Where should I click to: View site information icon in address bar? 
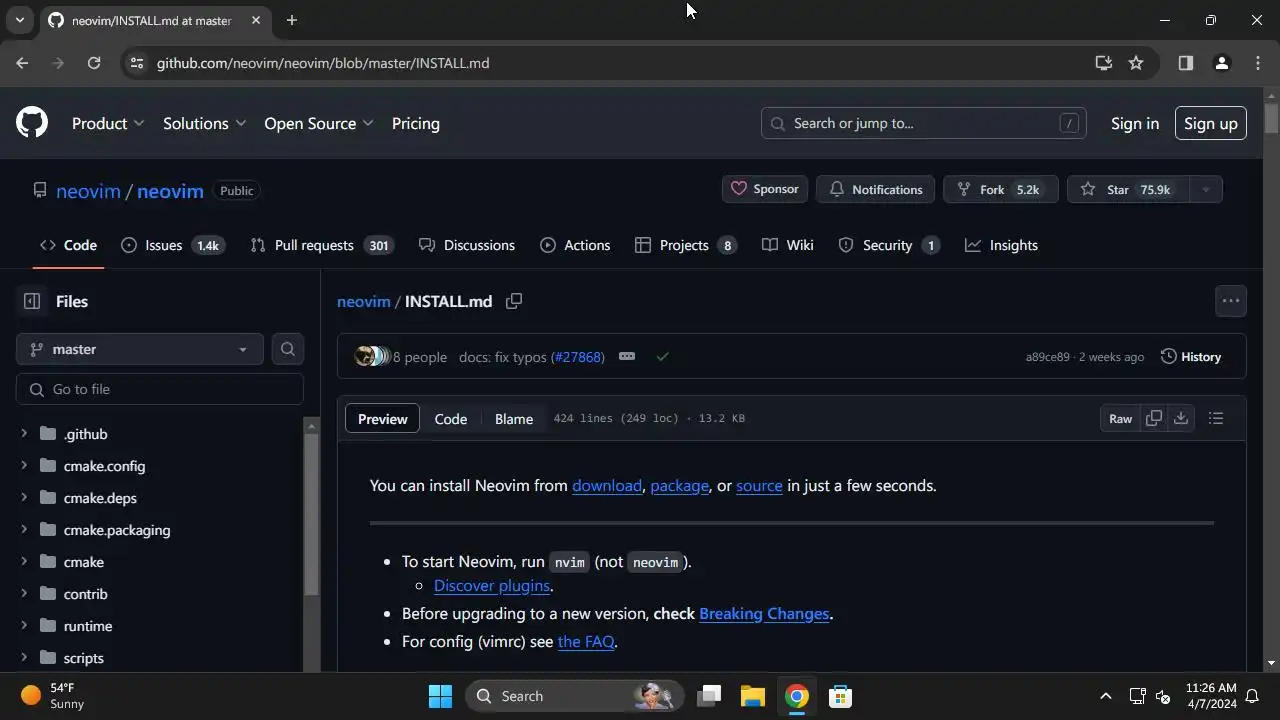point(138,63)
